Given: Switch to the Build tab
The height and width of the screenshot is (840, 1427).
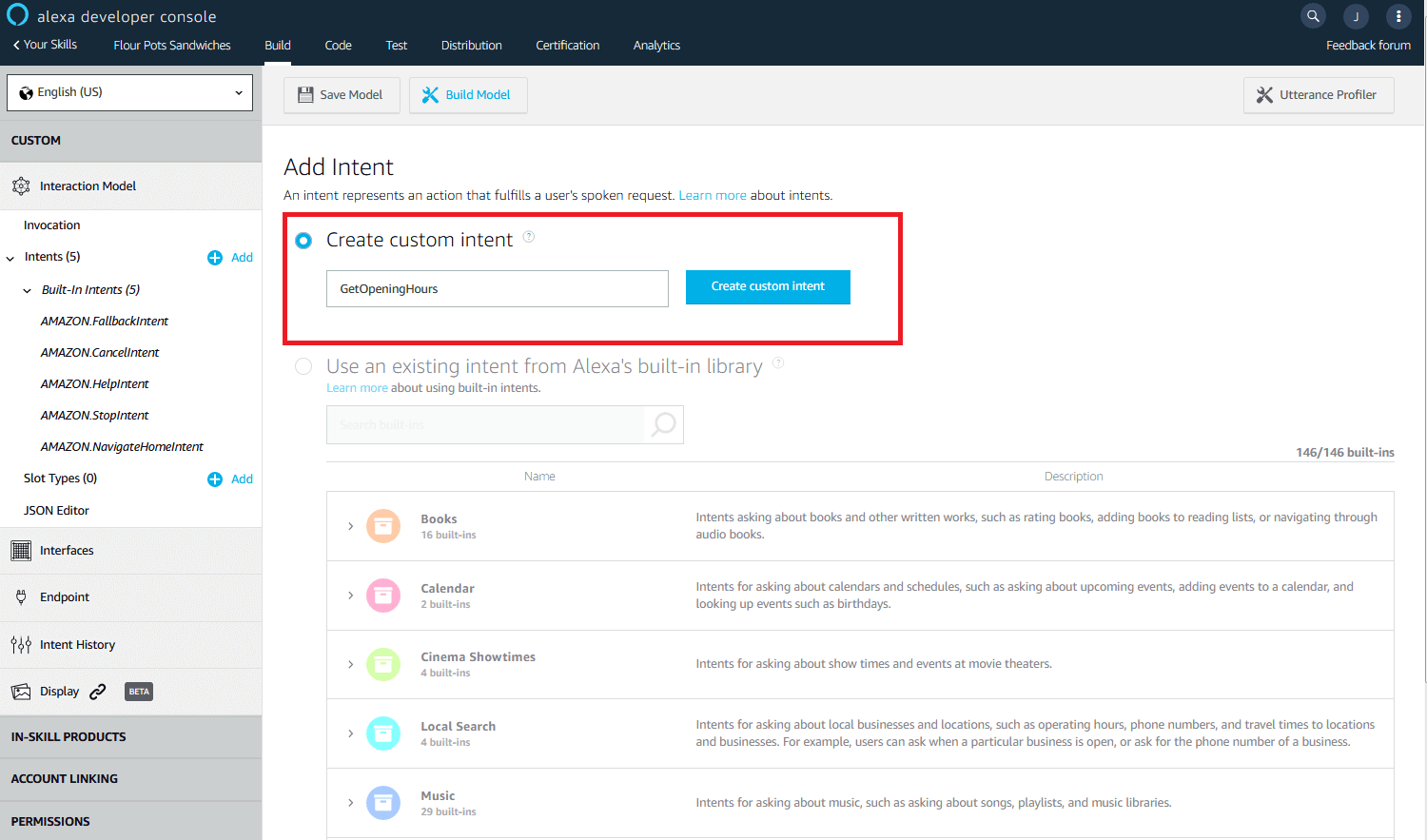Looking at the screenshot, I should point(278,46).
